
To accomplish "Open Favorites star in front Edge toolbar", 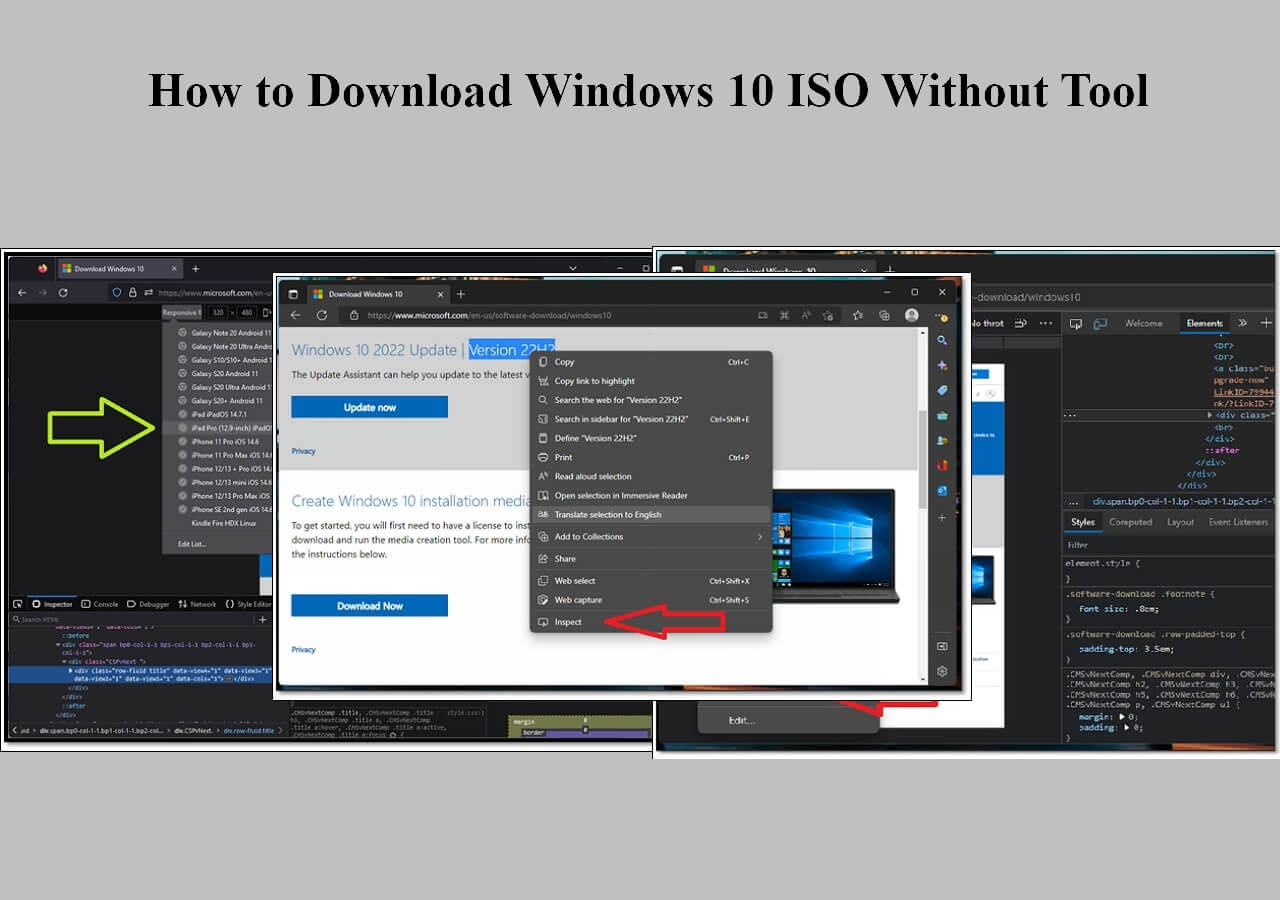I will tap(860, 315).
